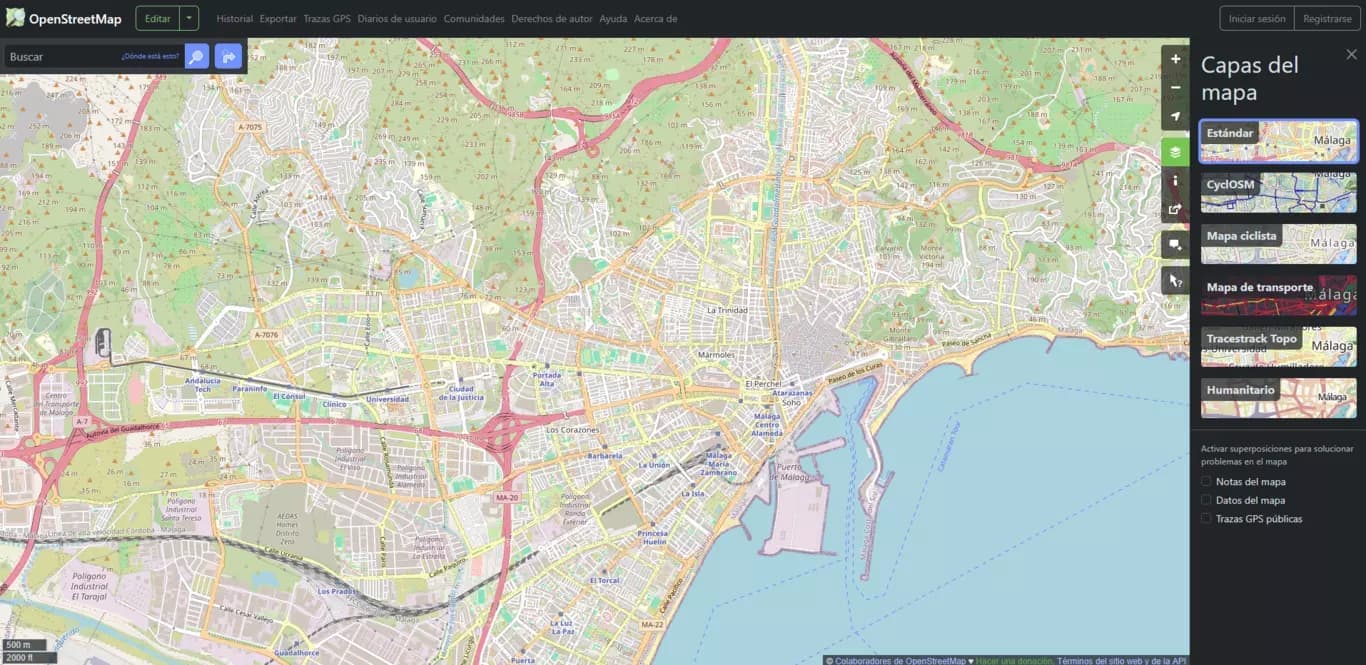Toggle the map layers panel icon
The height and width of the screenshot is (665, 1366).
coord(1175,152)
